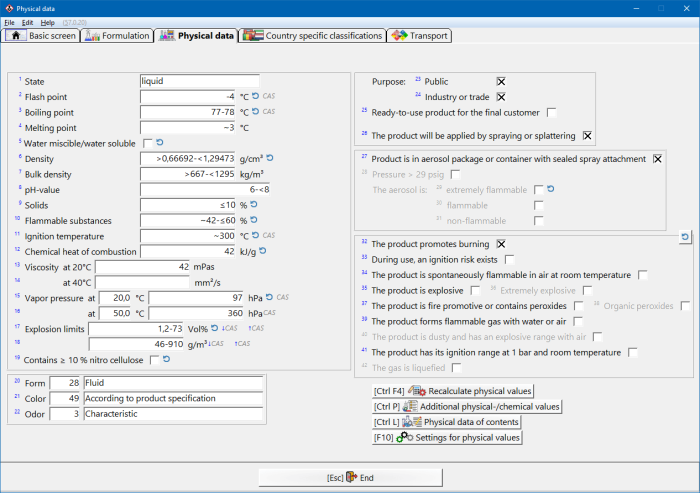The height and width of the screenshot is (493, 700).
Task: Enable Ready-to-use product for final customer
Action: [x=551, y=112]
